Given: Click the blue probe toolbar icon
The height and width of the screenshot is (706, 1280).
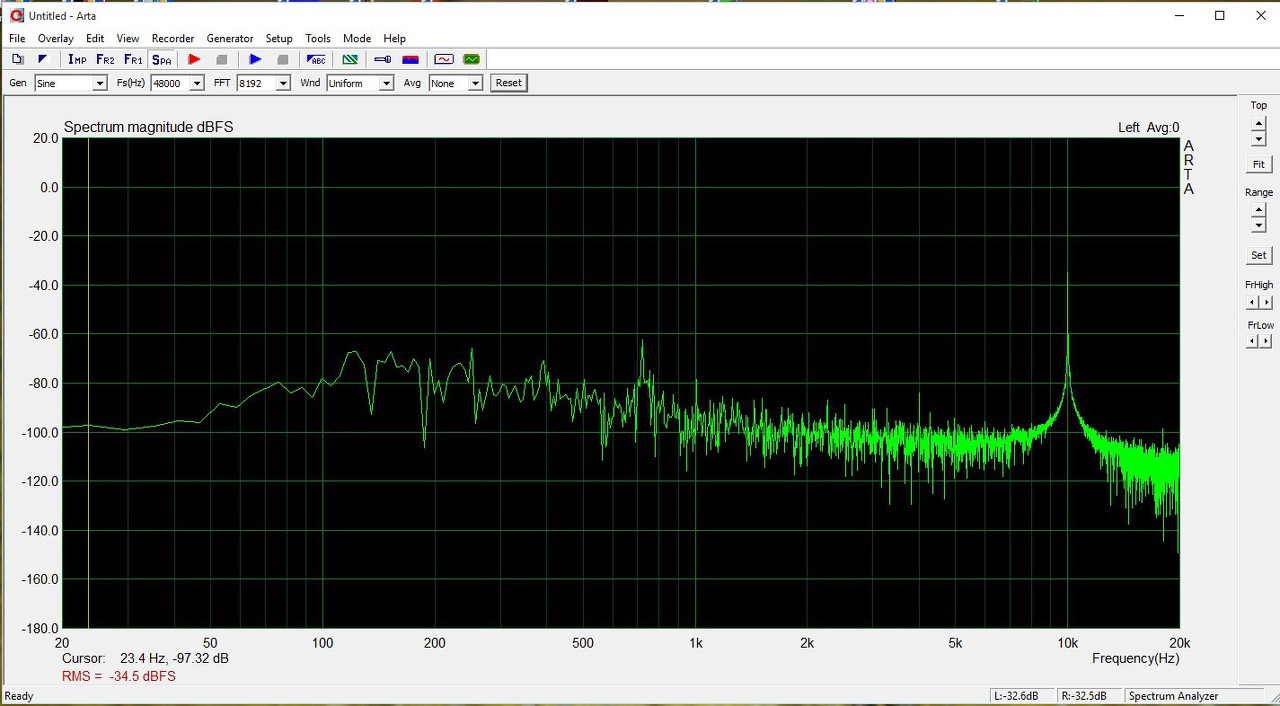Looking at the screenshot, I should 382,60.
